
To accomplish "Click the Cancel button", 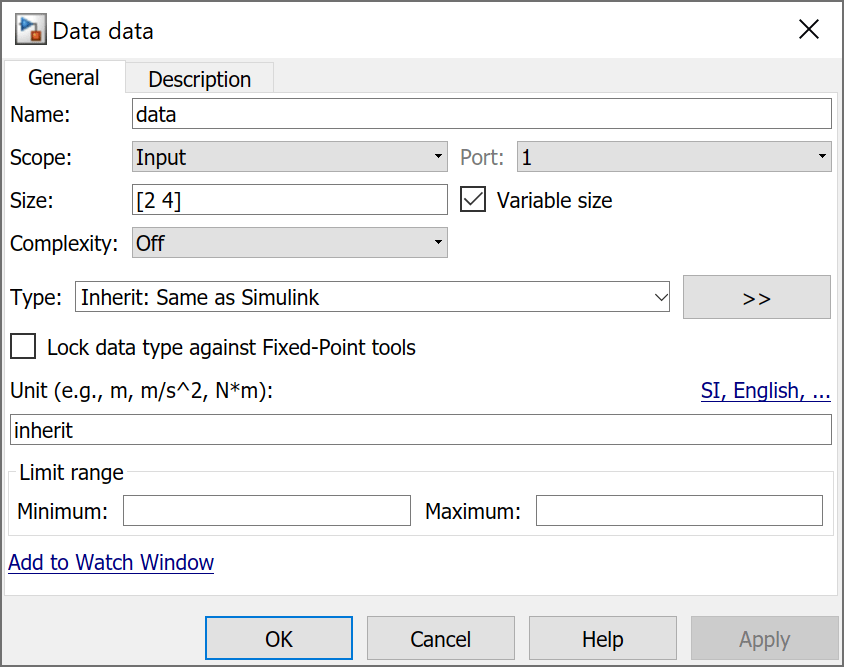I will point(440,639).
